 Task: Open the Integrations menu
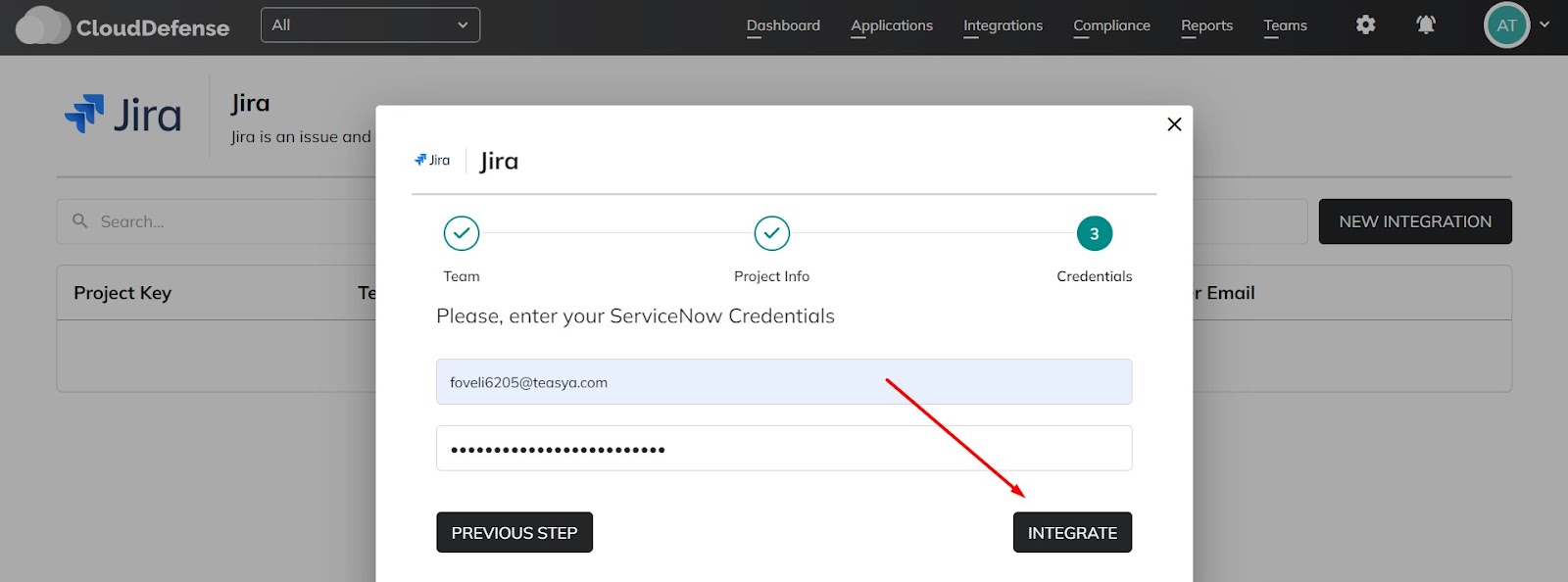click(x=1003, y=25)
